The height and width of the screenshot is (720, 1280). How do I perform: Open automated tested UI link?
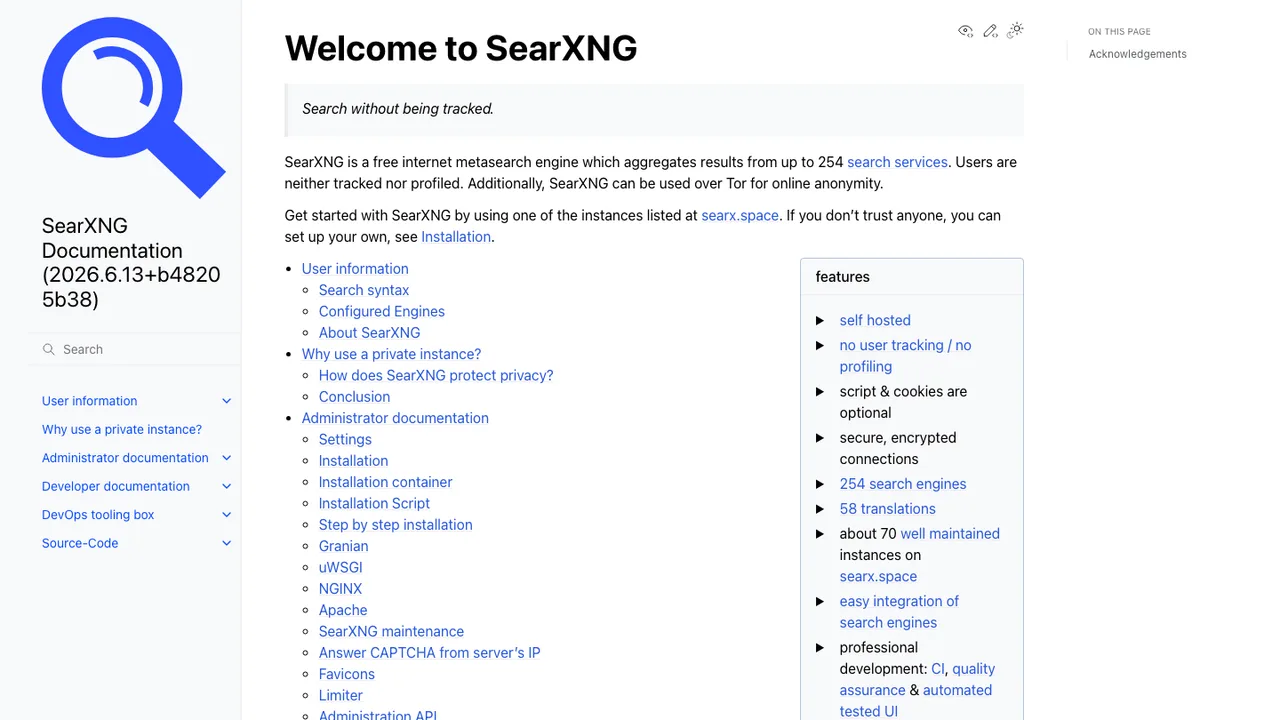coord(916,701)
